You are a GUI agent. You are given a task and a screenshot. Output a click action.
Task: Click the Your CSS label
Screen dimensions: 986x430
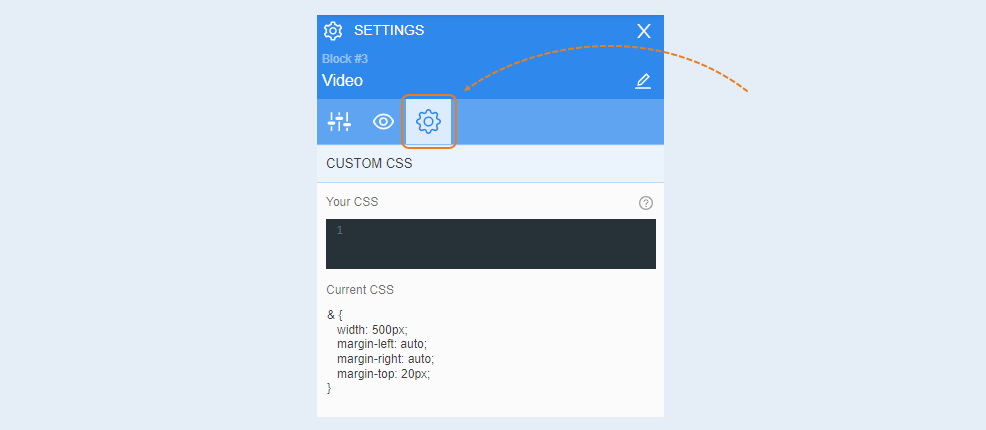point(352,202)
